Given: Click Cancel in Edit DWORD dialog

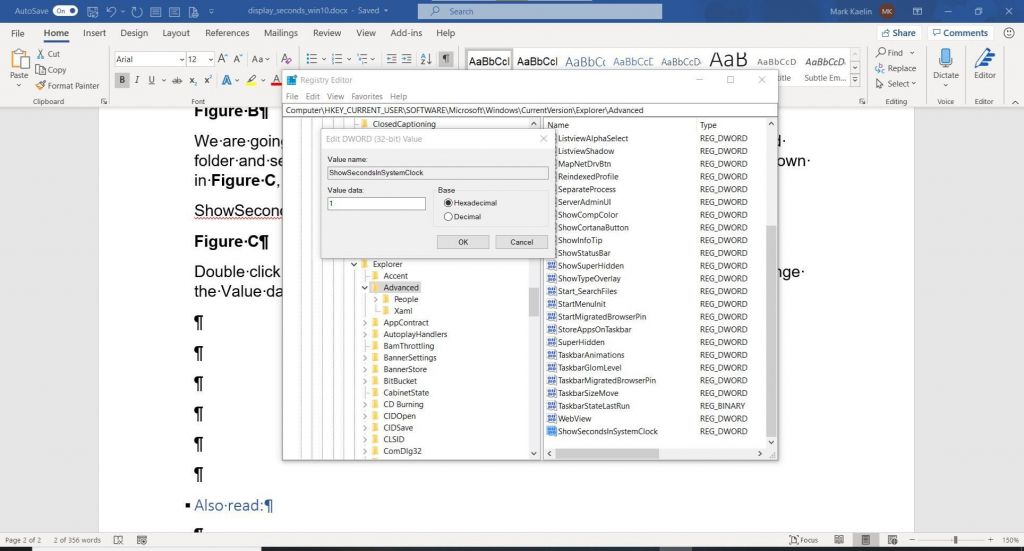Looking at the screenshot, I should (521, 242).
